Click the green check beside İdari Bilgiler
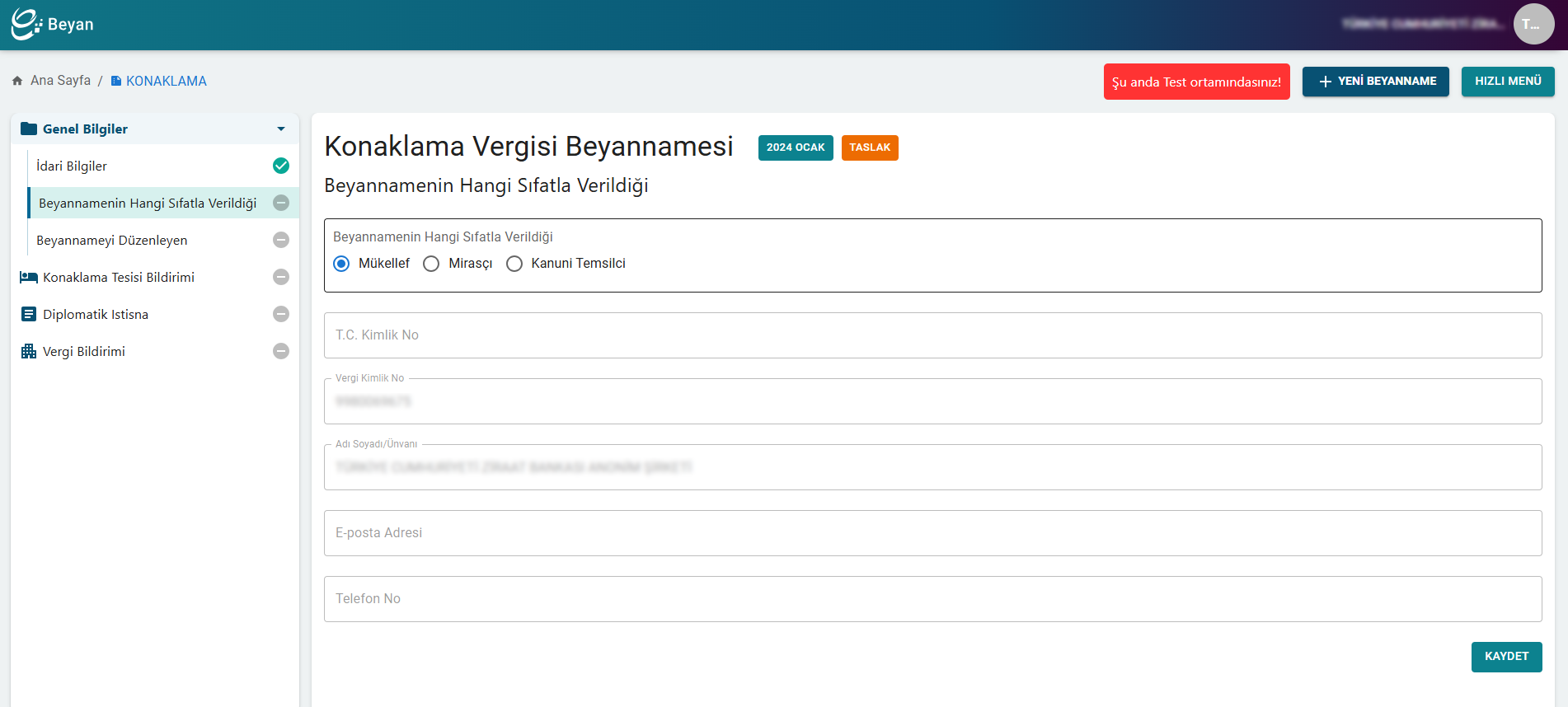 (281, 166)
